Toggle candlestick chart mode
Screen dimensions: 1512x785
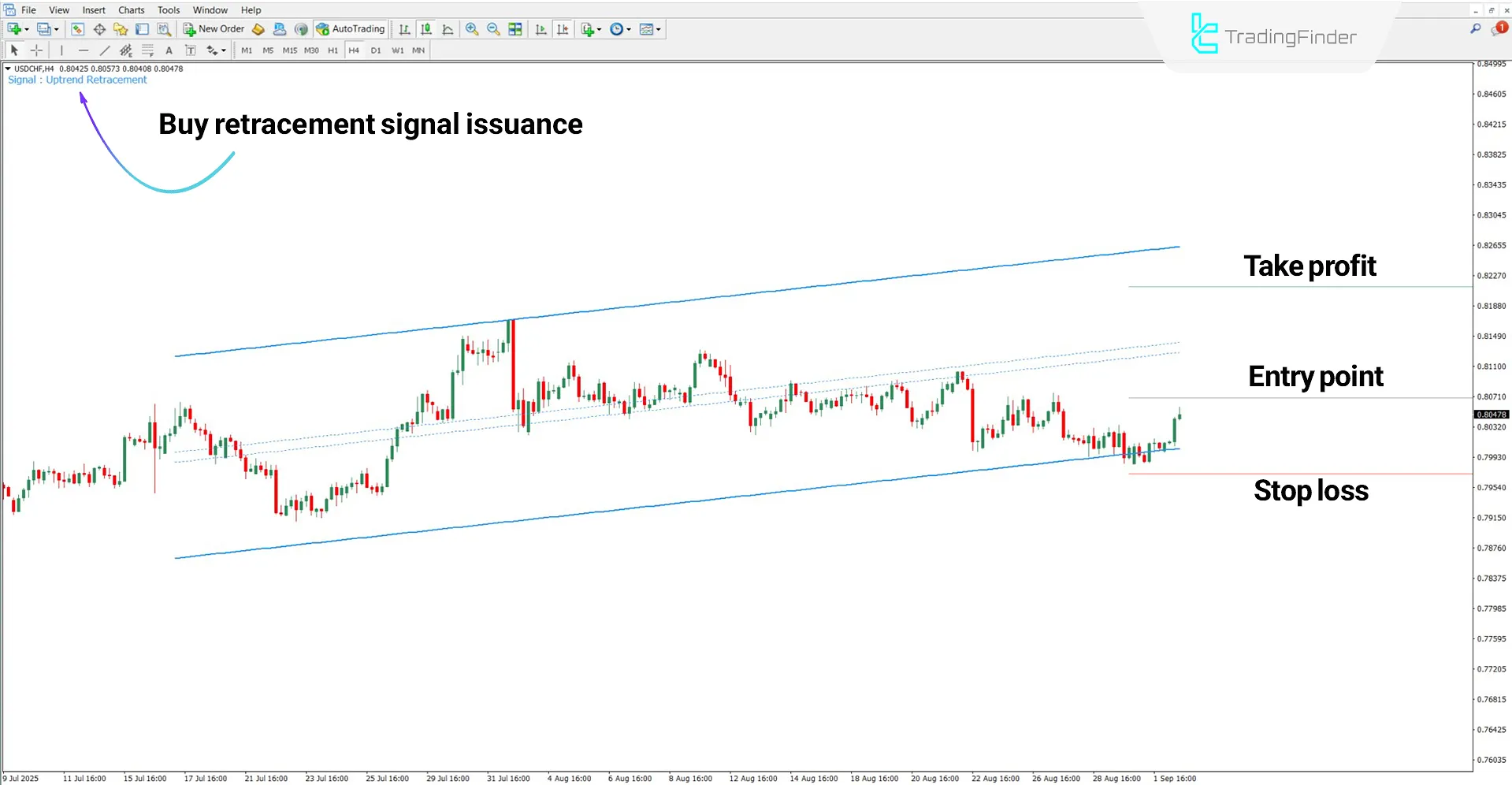tap(426, 29)
